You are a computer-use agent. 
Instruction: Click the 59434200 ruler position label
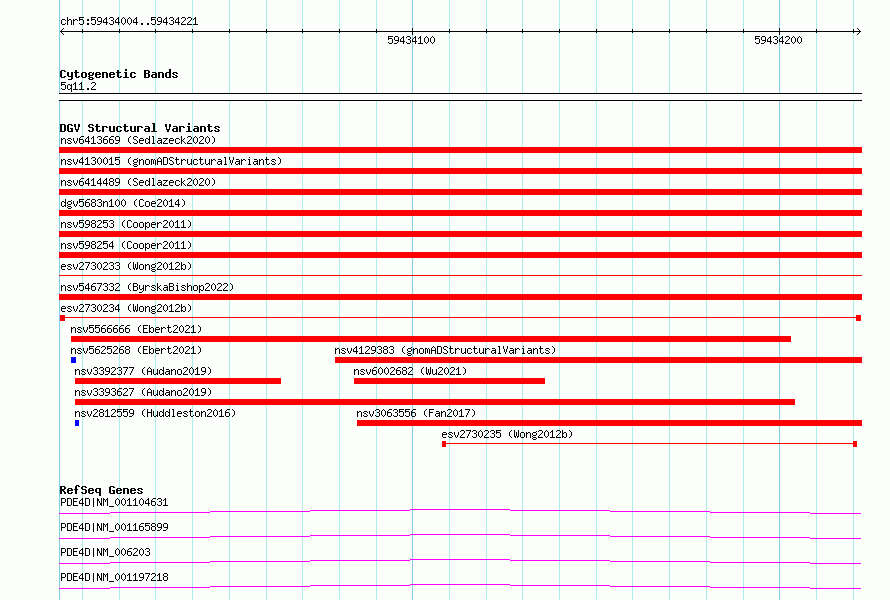[x=778, y=40]
